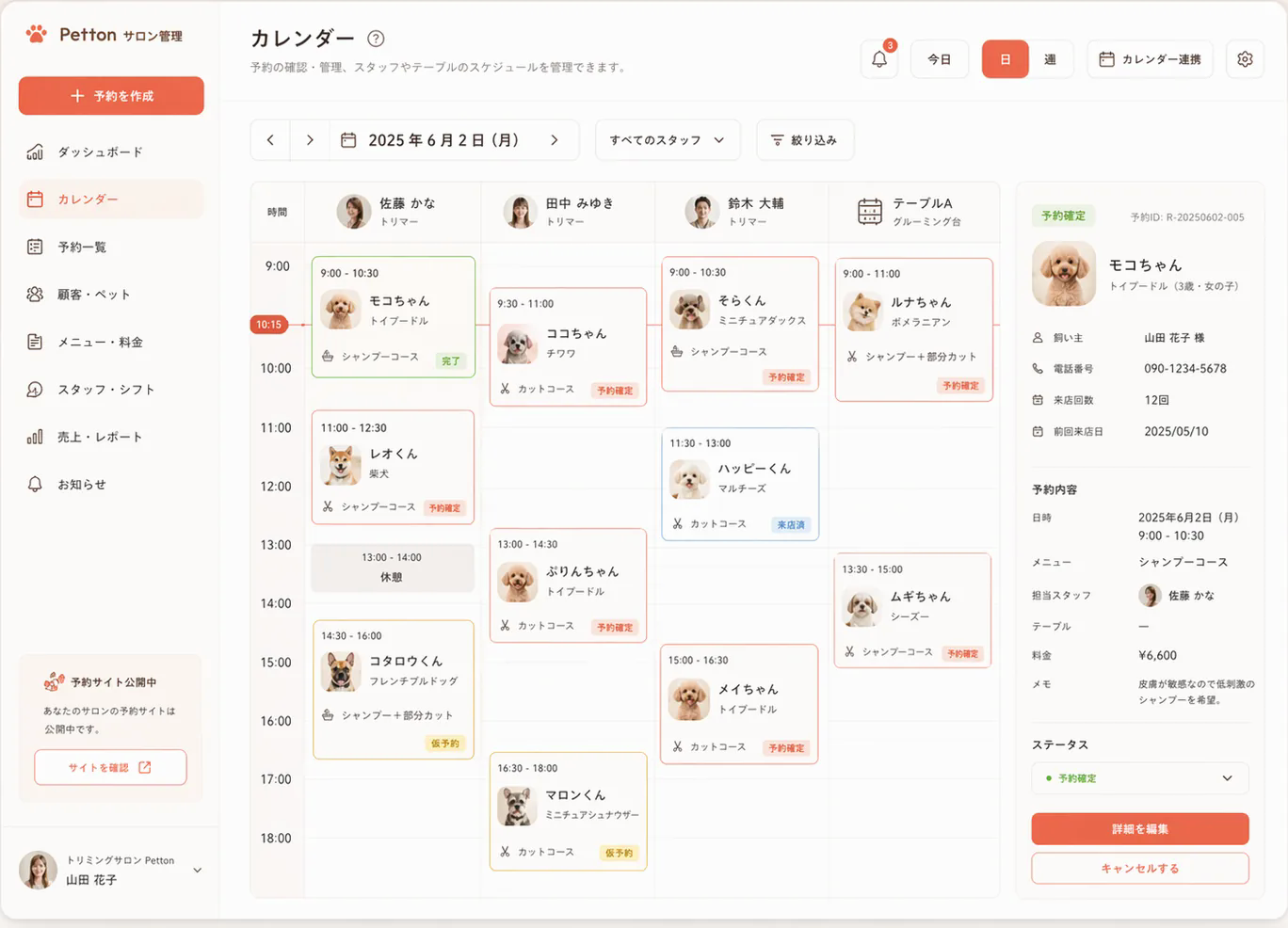Select the モコちゃん 9:00 appointment card

[394, 317]
